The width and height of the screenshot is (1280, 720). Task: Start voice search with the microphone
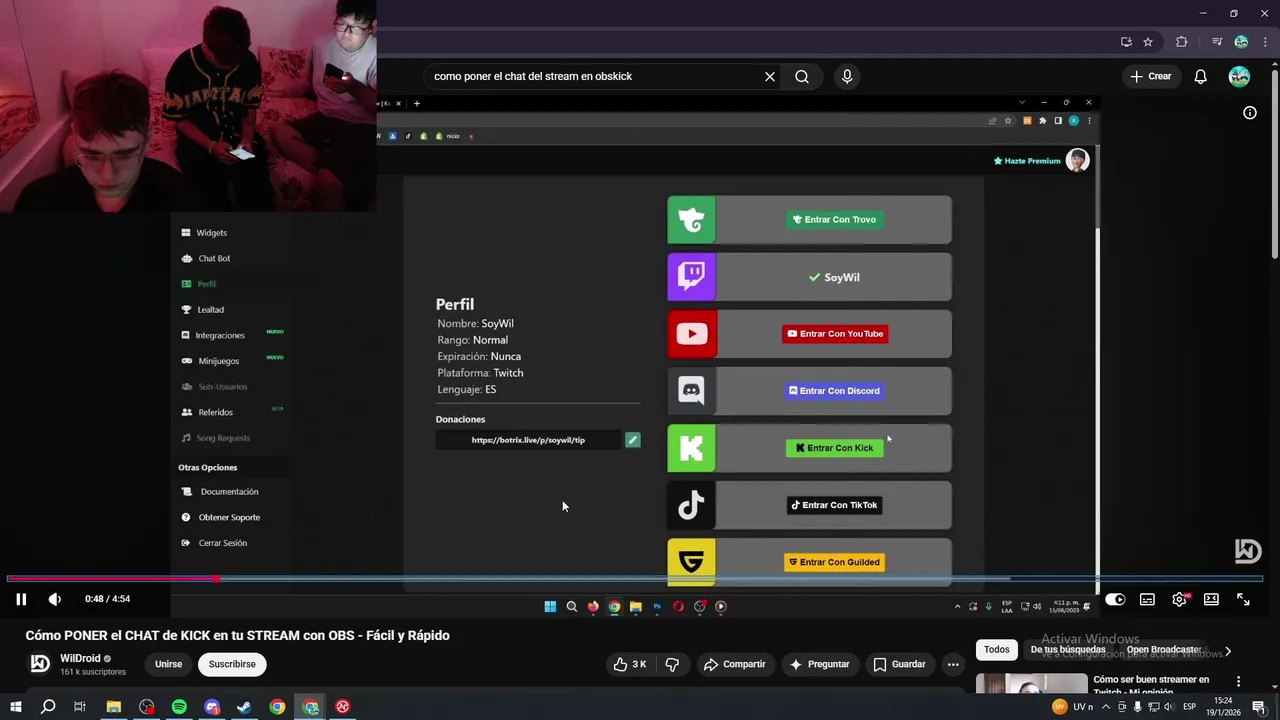(847, 76)
